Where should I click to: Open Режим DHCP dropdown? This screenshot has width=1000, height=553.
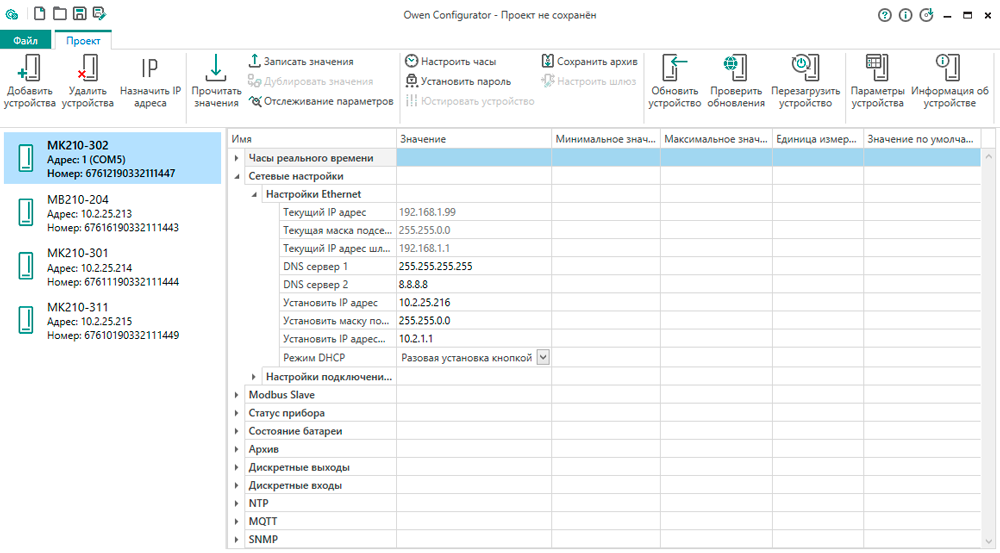(x=543, y=357)
